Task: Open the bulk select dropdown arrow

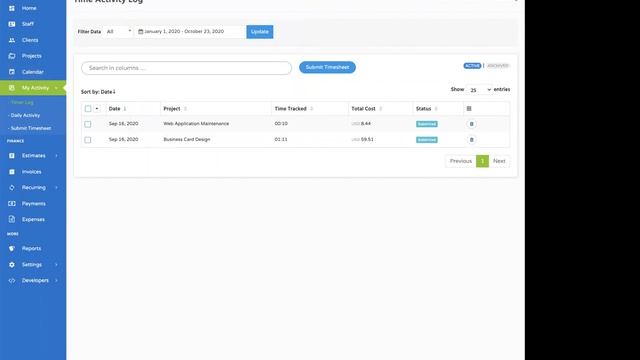Action: [97, 109]
